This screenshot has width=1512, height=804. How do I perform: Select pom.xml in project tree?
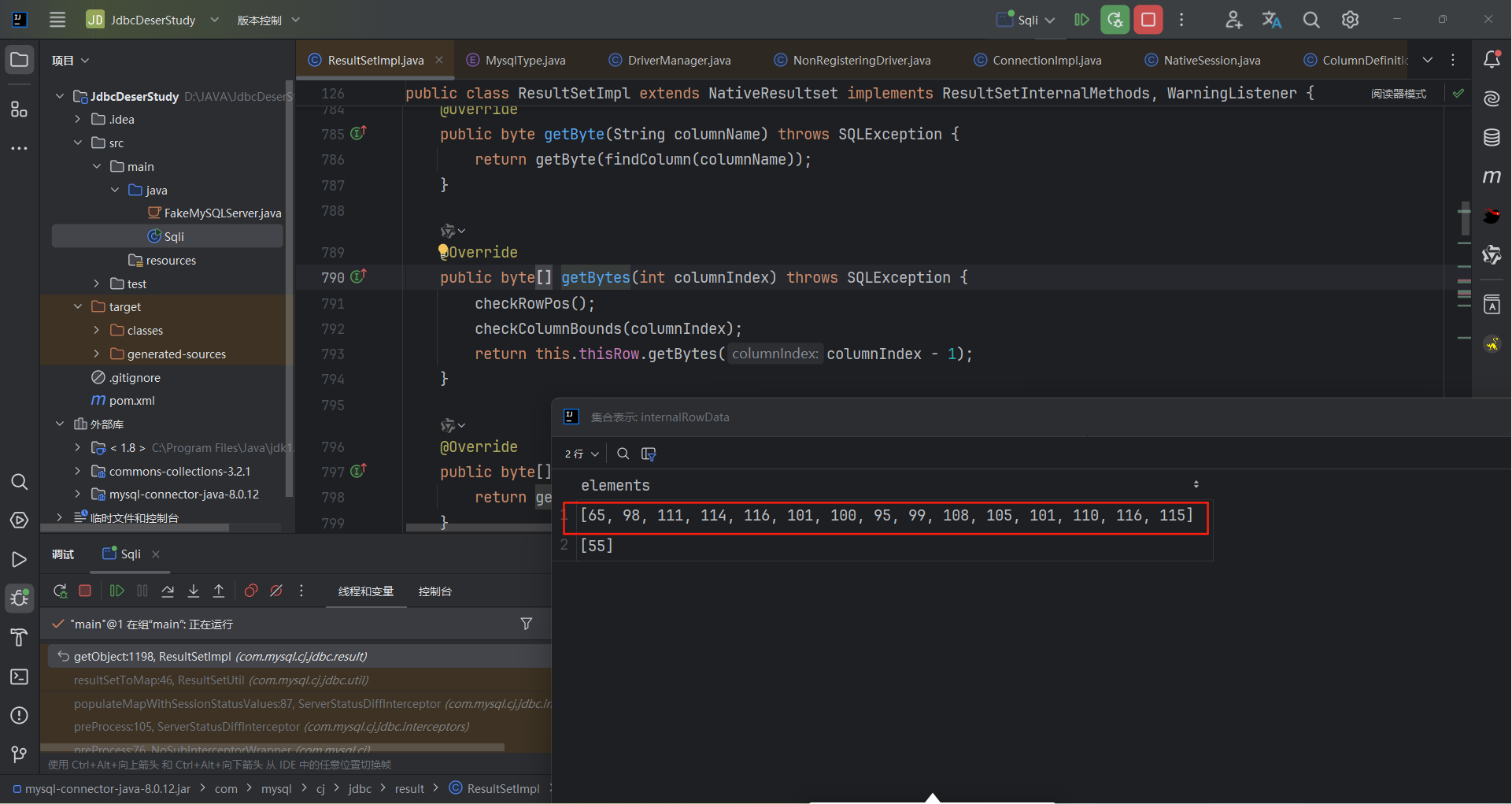click(124, 401)
